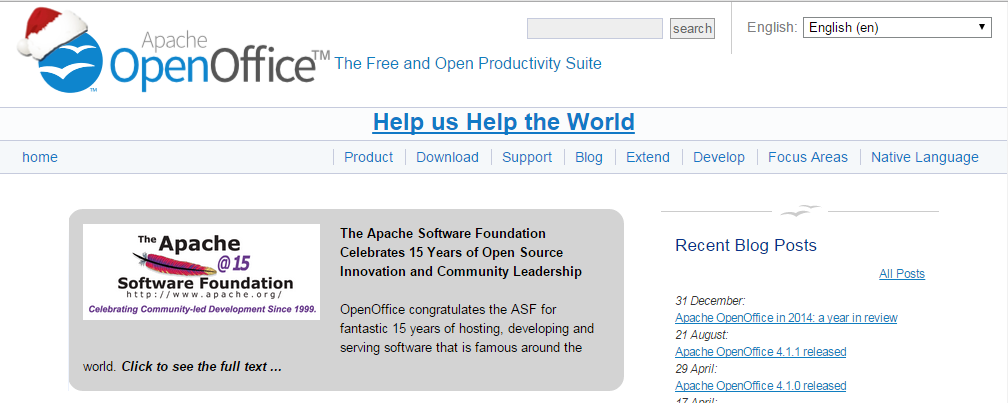Open the Help us Help the World link
The width and height of the screenshot is (1008, 403).
tap(503, 121)
